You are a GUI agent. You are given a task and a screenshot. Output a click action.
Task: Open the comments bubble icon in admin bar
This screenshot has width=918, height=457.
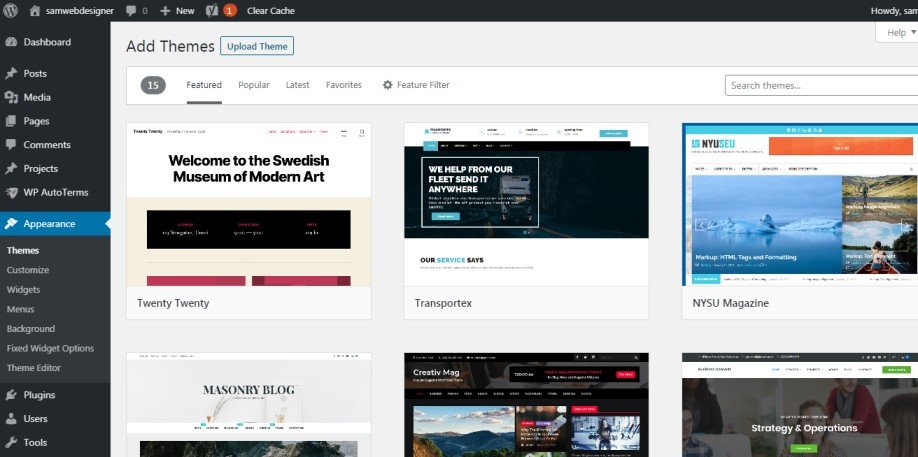131,11
